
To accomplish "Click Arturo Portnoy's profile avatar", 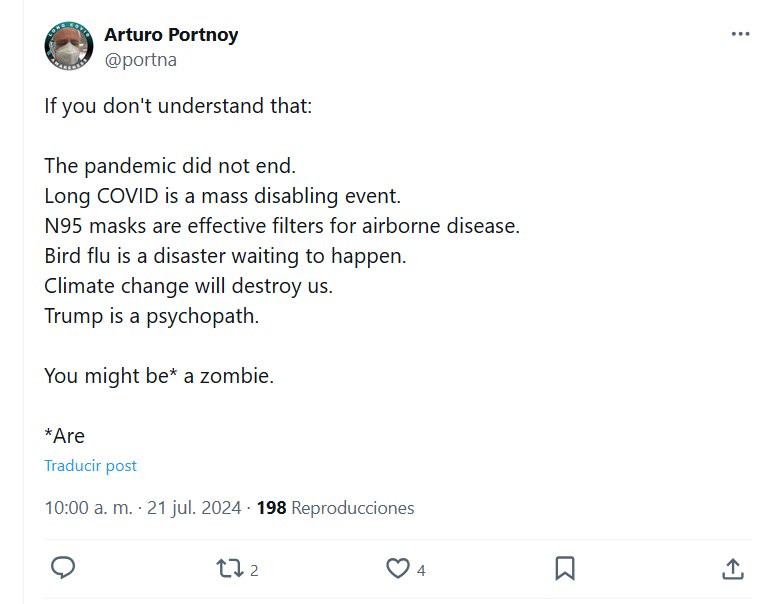I will [69, 46].
